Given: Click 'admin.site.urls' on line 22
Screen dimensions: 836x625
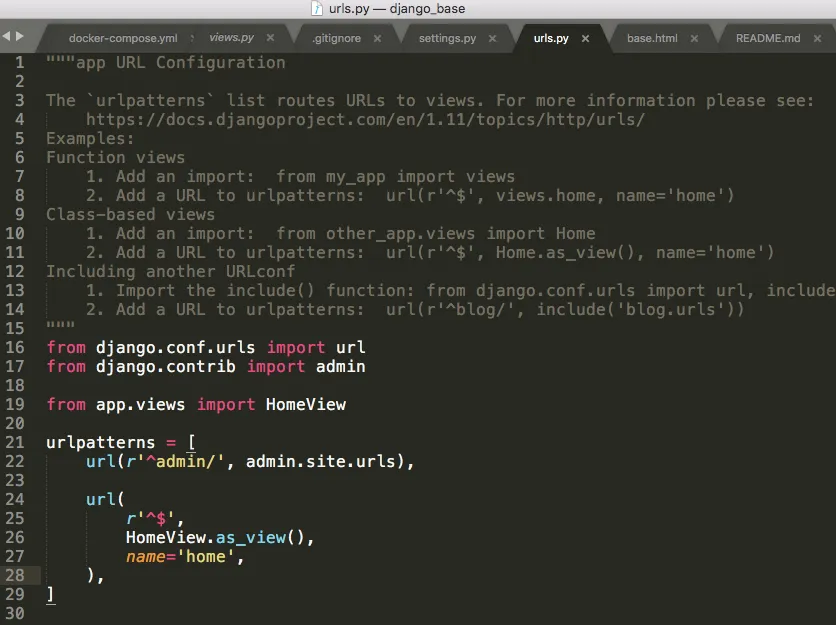Looking at the screenshot, I should (x=320, y=461).
